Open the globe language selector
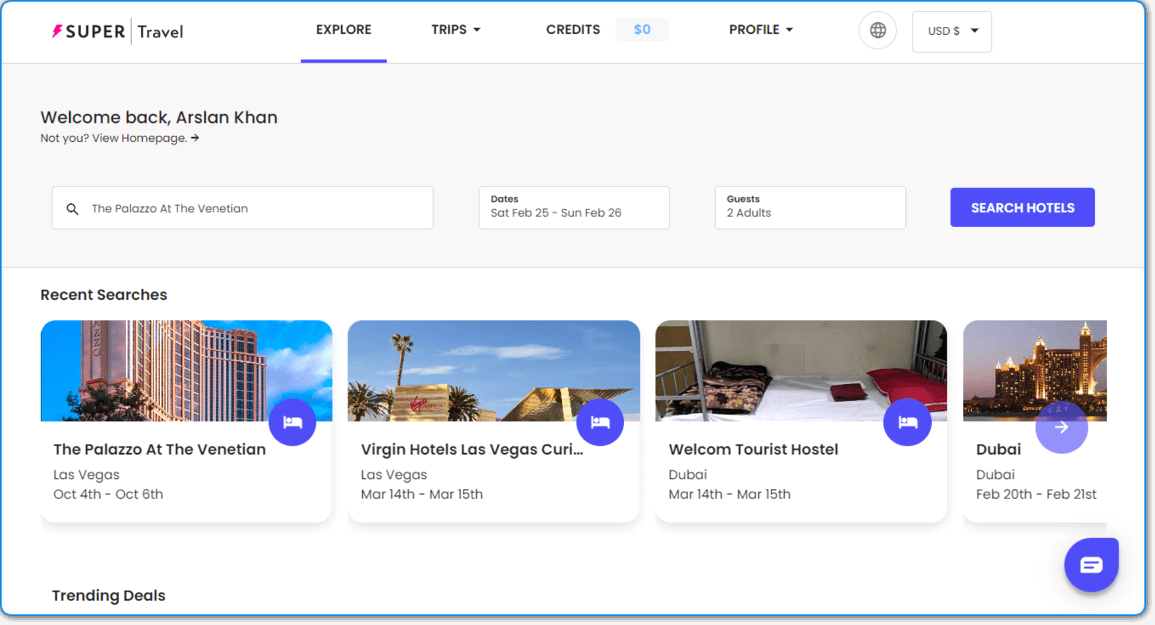This screenshot has width=1155, height=625. tap(877, 30)
